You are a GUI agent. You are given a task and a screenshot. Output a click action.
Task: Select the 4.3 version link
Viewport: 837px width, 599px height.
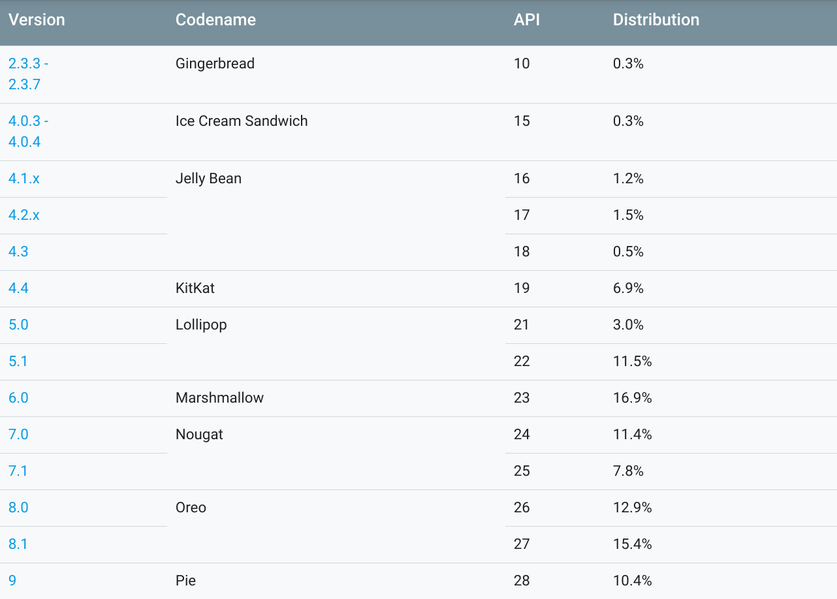pos(18,252)
